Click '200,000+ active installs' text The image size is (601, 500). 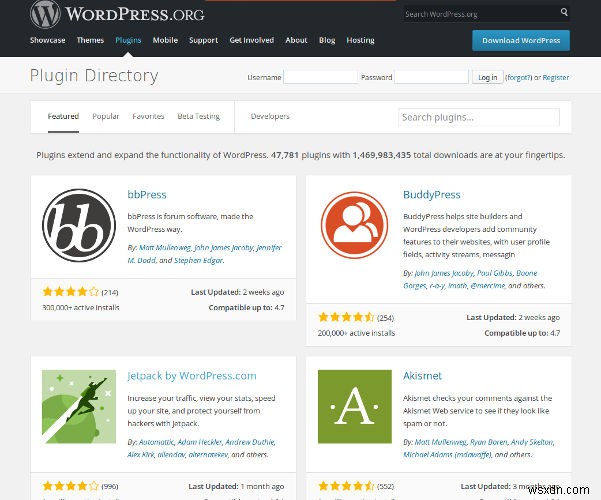pyautogui.click(x=356, y=333)
